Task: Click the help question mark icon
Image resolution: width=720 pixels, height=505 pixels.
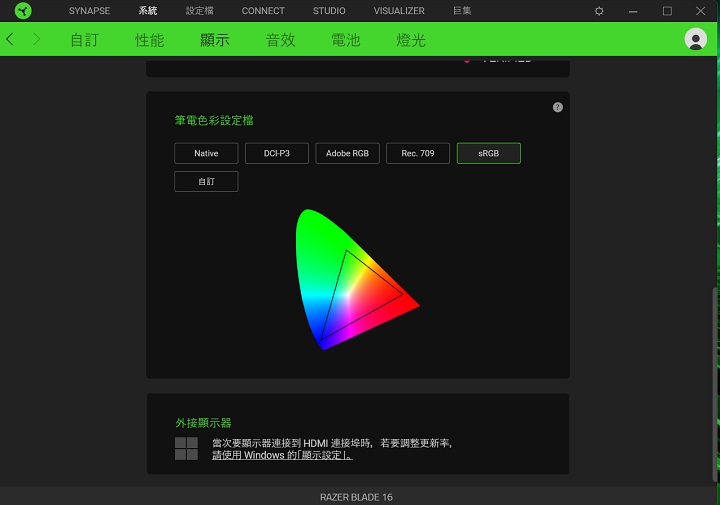Action: (557, 107)
